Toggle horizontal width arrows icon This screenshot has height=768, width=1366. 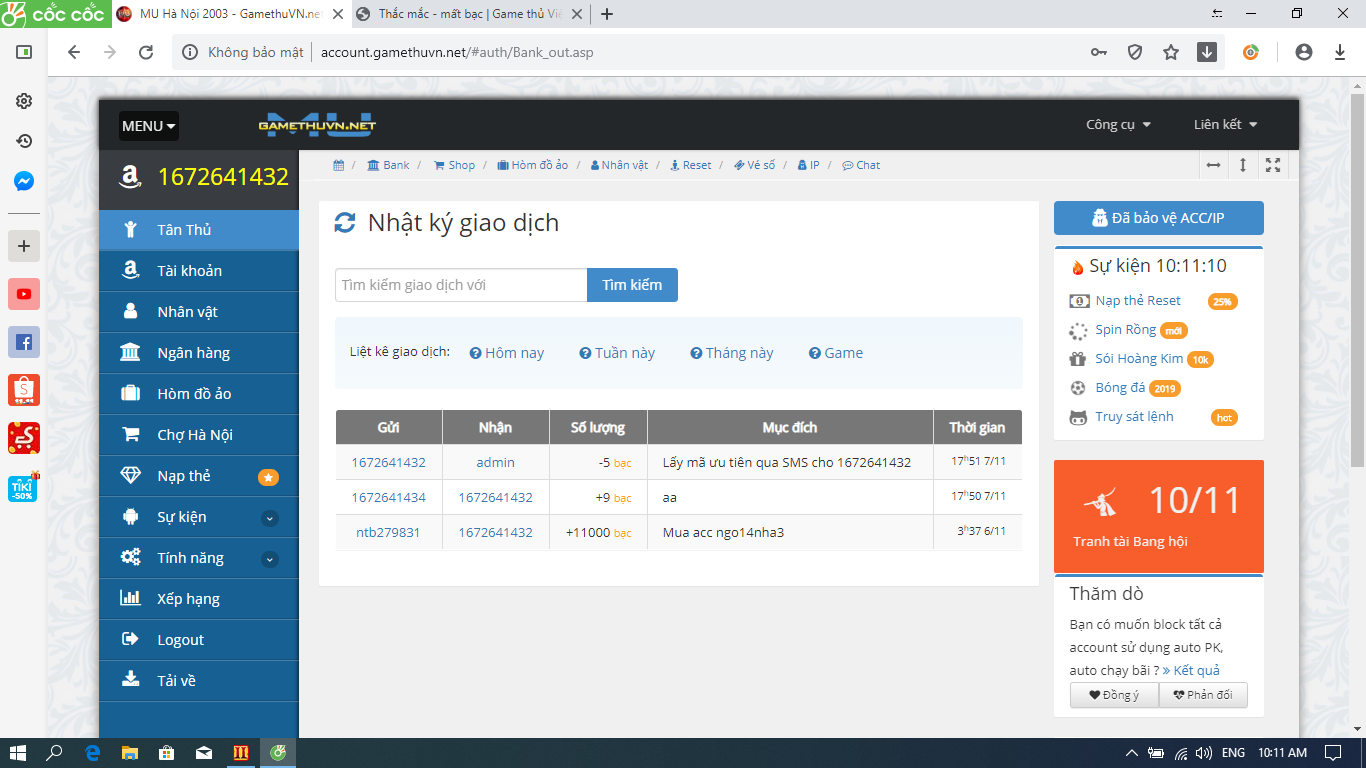[x=1213, y=165]
